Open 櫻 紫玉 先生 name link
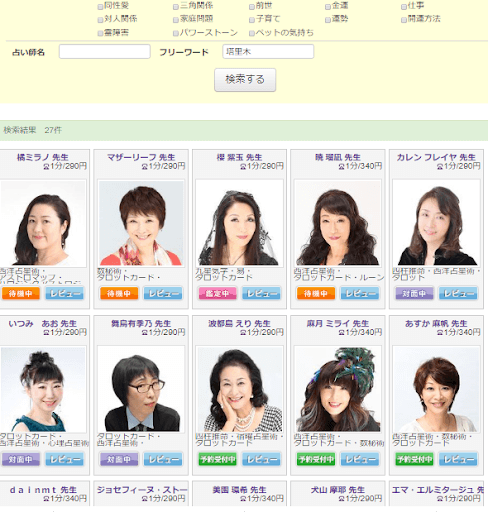Image resolution: width=488 pixels, height=512 pixels. [239, 157]
